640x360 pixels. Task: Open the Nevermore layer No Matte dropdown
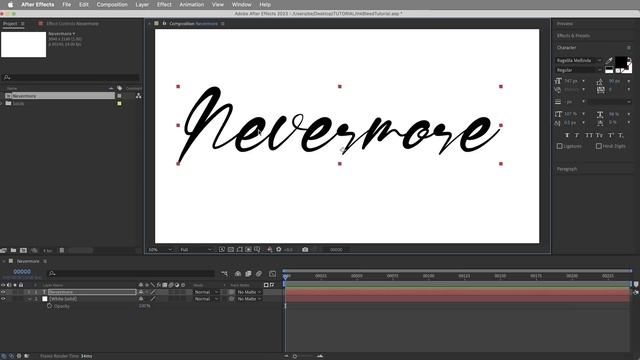click(x=249, y=292)
